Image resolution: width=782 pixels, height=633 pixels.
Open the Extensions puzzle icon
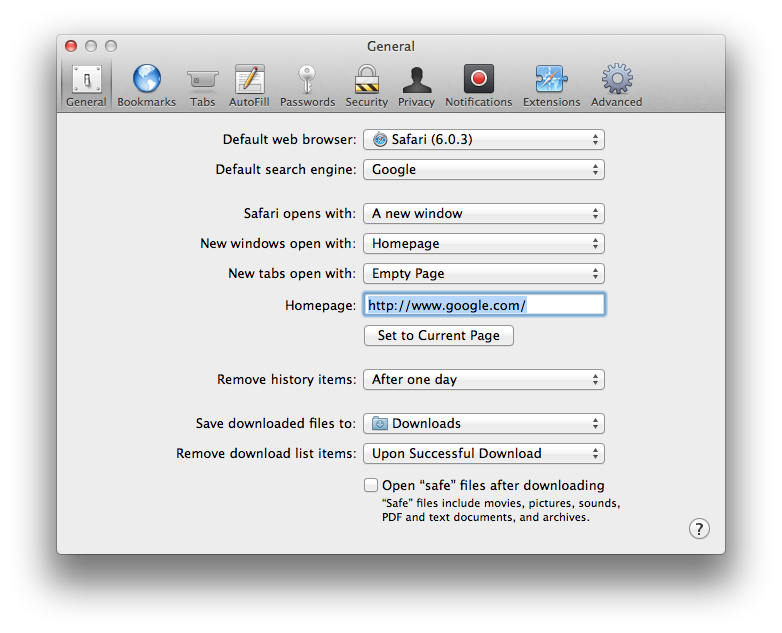[x=552, y=85]
